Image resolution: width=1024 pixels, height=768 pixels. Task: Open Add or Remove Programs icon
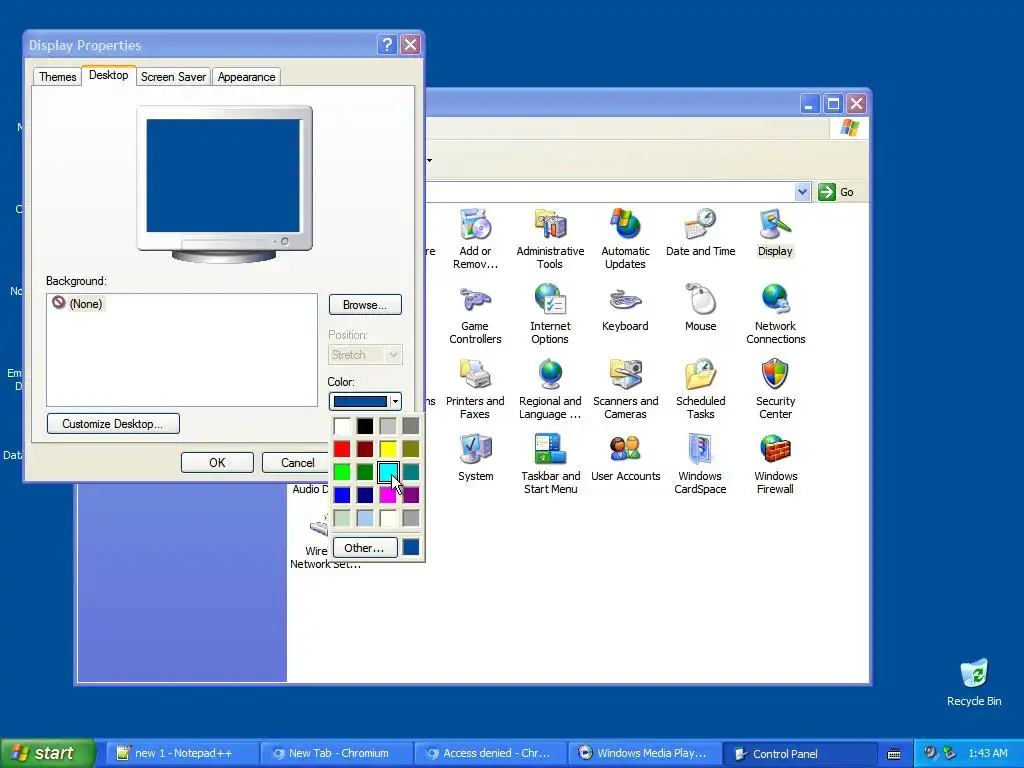475,239
